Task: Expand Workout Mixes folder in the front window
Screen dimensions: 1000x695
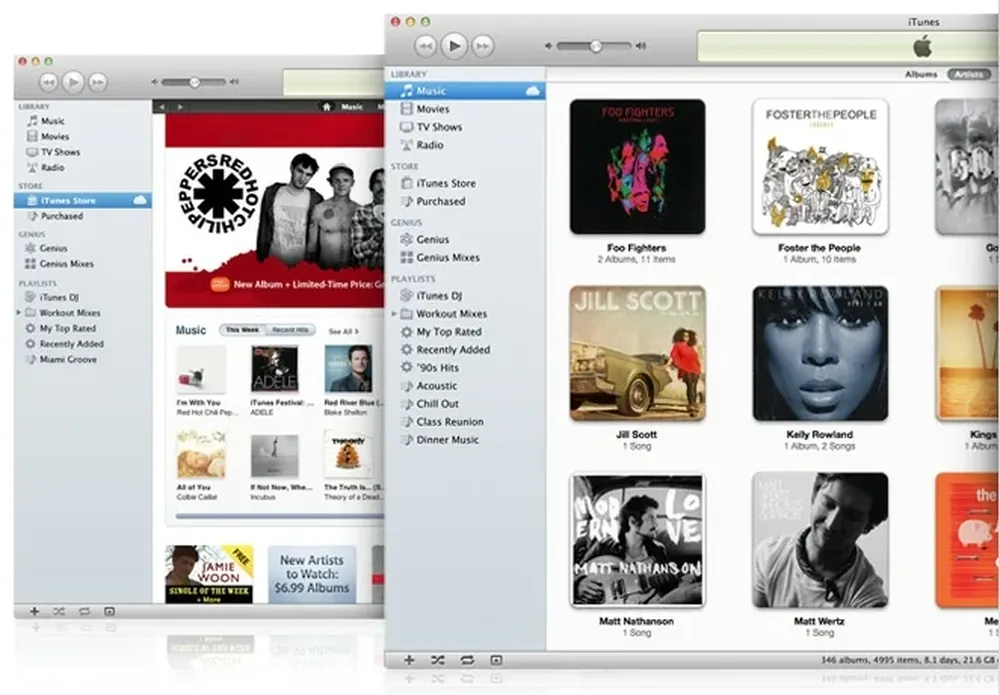Action: pos(394,314)
